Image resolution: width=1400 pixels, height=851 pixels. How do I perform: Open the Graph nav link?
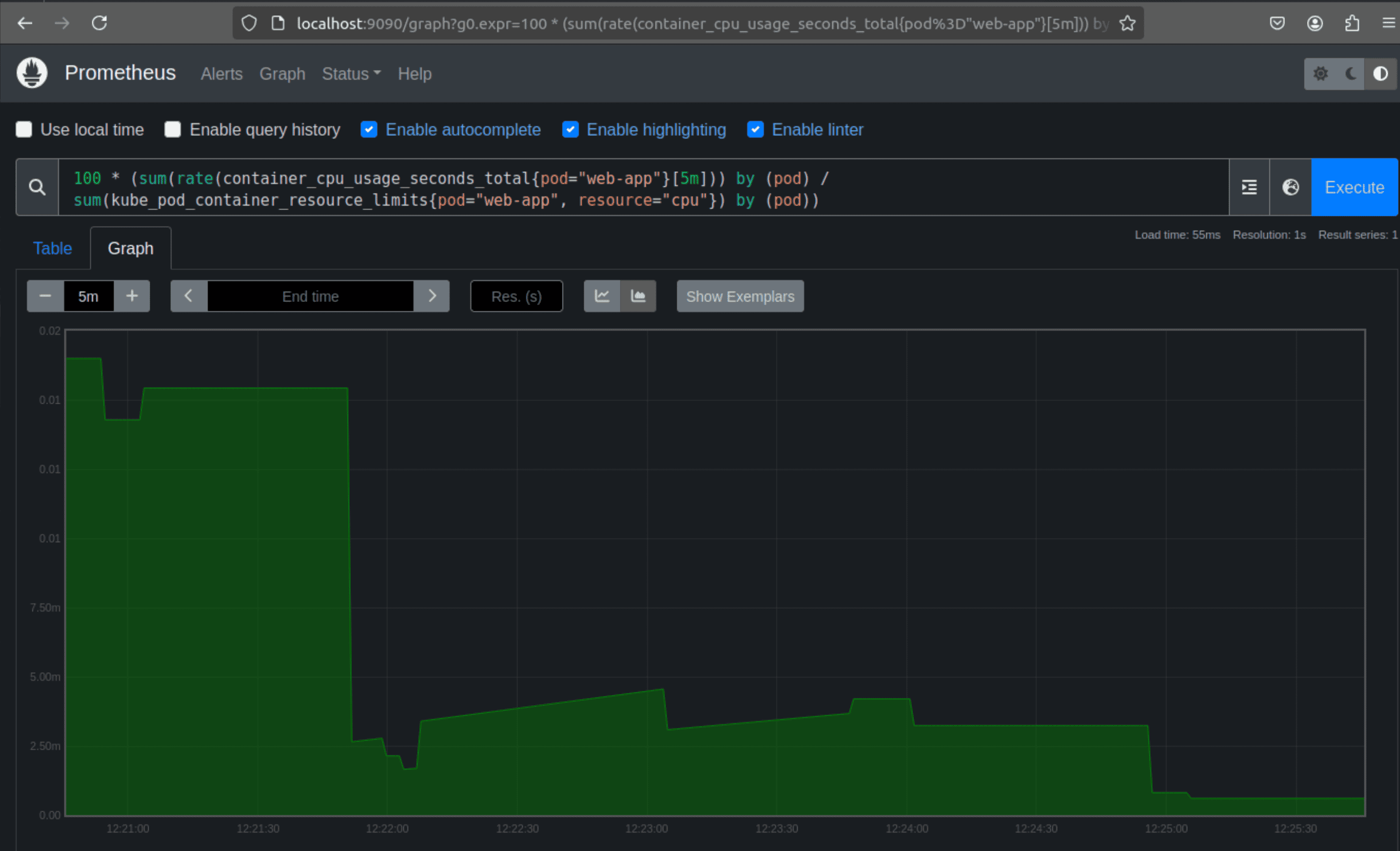coord(282,74)
